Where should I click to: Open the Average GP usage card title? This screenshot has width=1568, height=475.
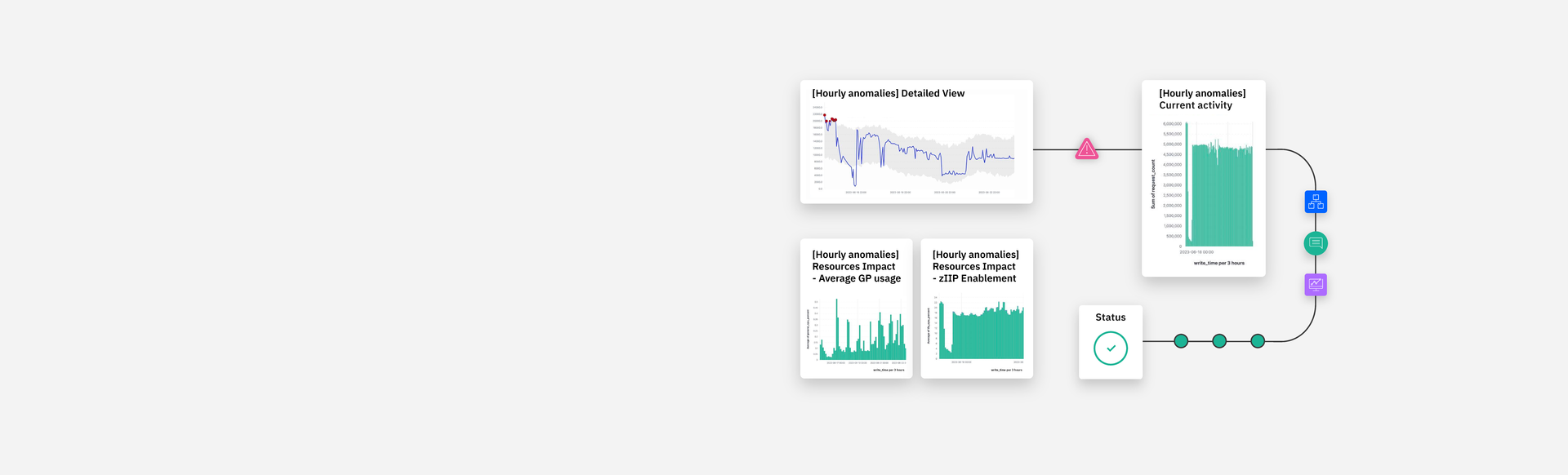point(856,267)
